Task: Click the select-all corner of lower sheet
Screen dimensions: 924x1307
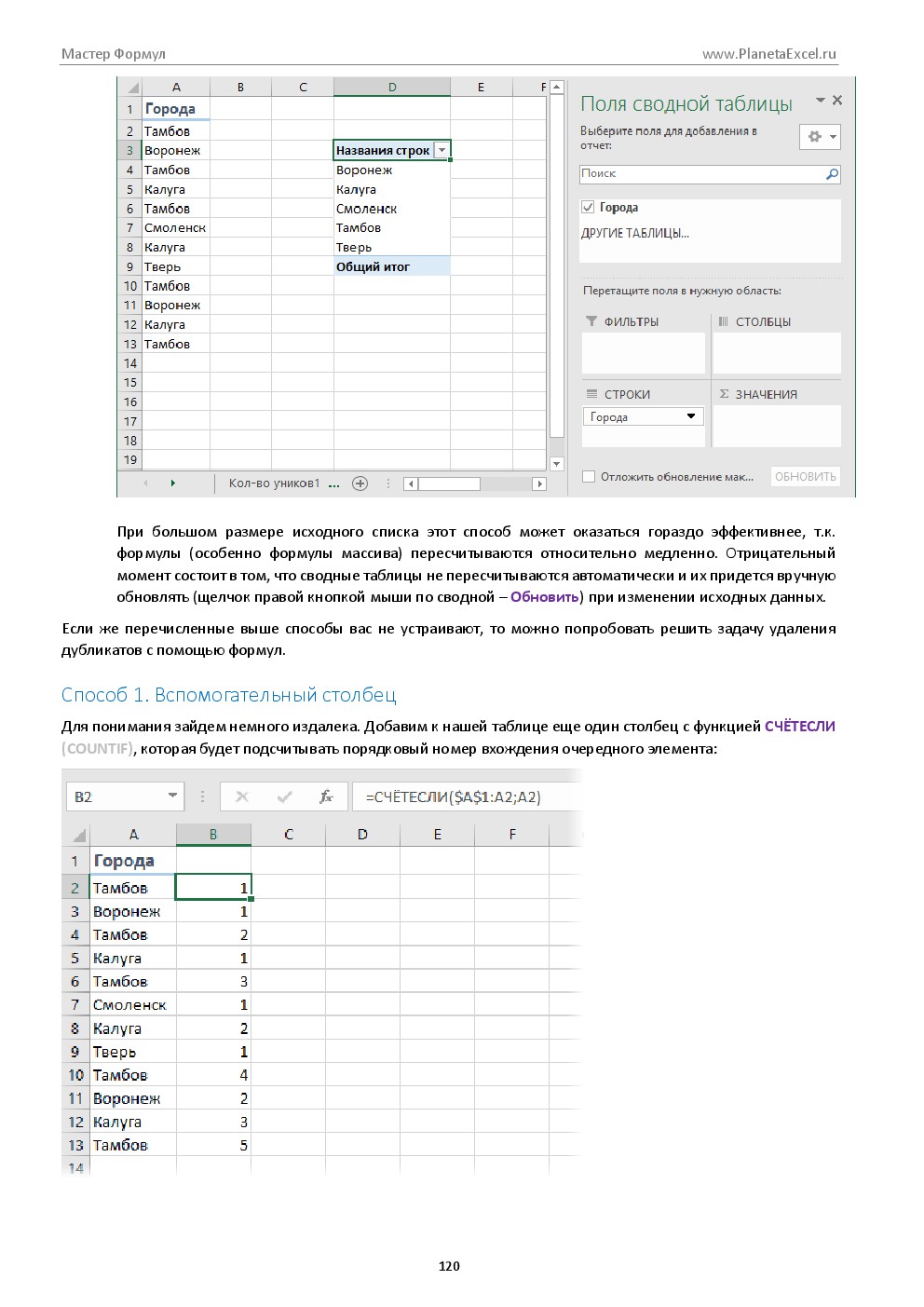Action: (x=77, y=835)
